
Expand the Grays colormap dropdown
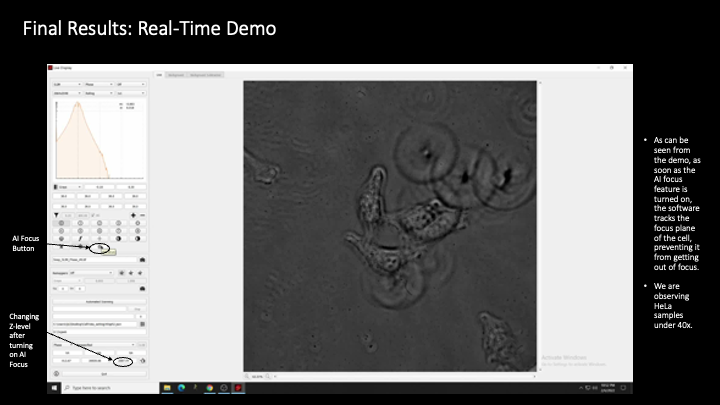pyautogui.click(x=66, y=186)
